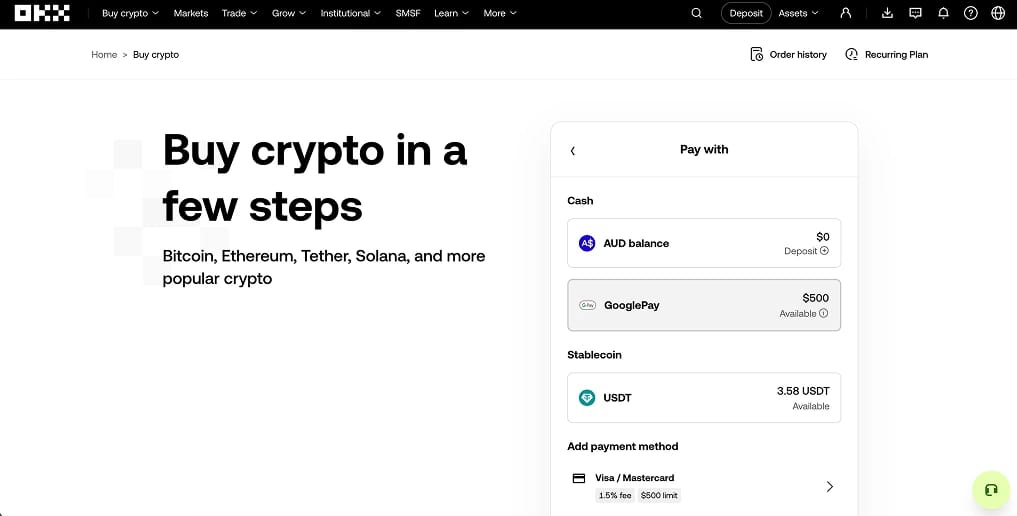The height and width of the screenshot is (516, 1017).
Task: Open Recurring Plan link
Action: point(896,54)
